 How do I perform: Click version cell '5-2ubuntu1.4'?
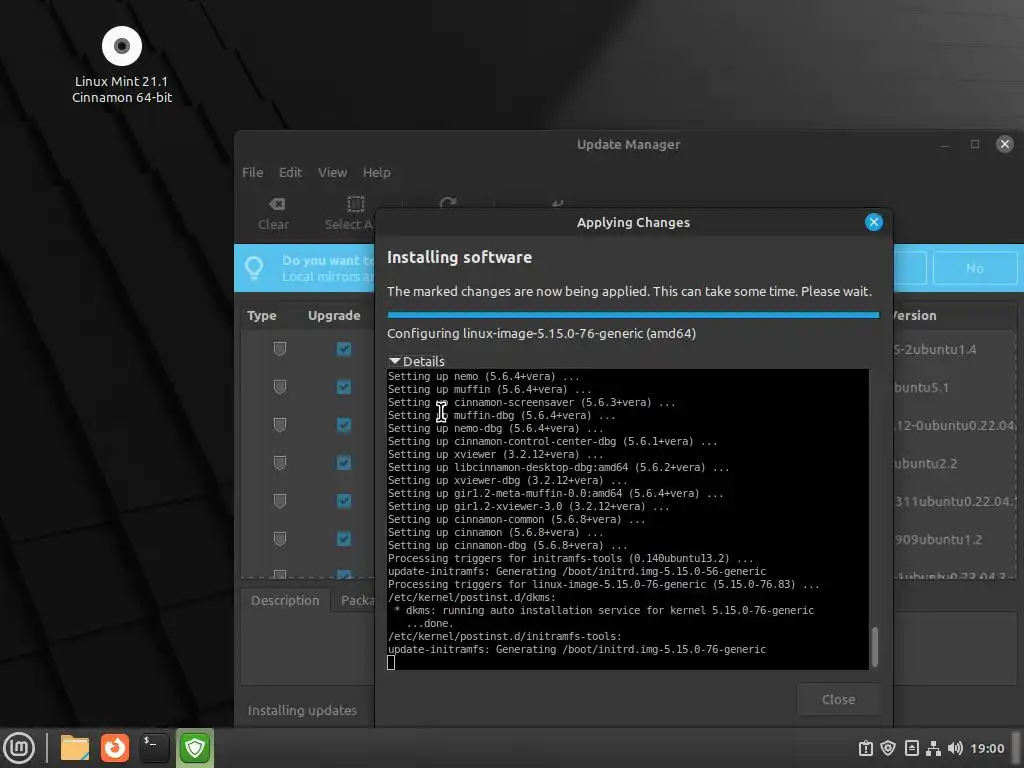pos(935,349)
